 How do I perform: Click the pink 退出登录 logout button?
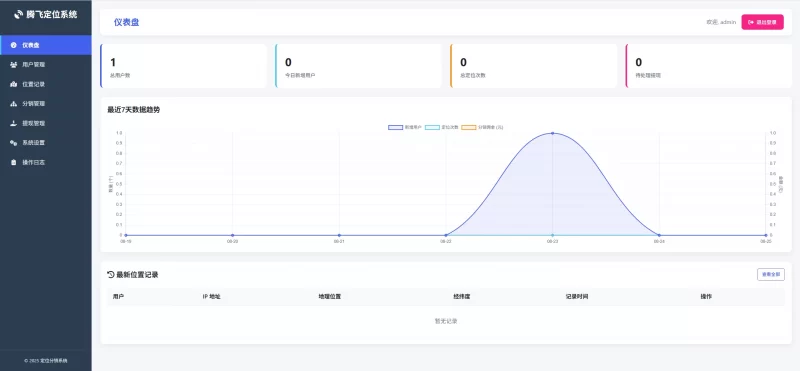click(x=762, y=22)
